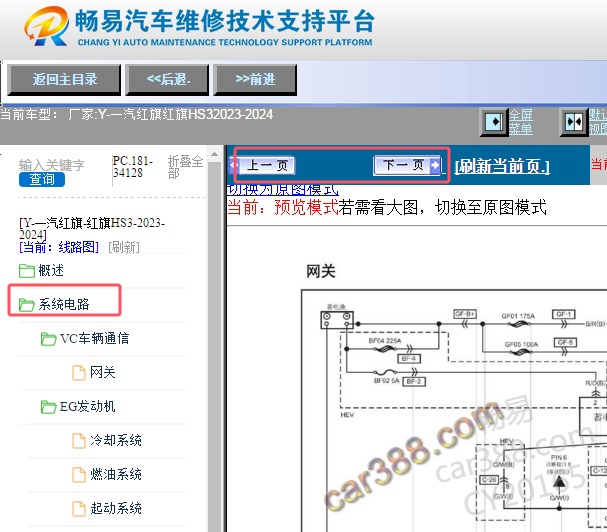Open the 网关 page in the tree

pyautogui.click(x=103, y=372)
